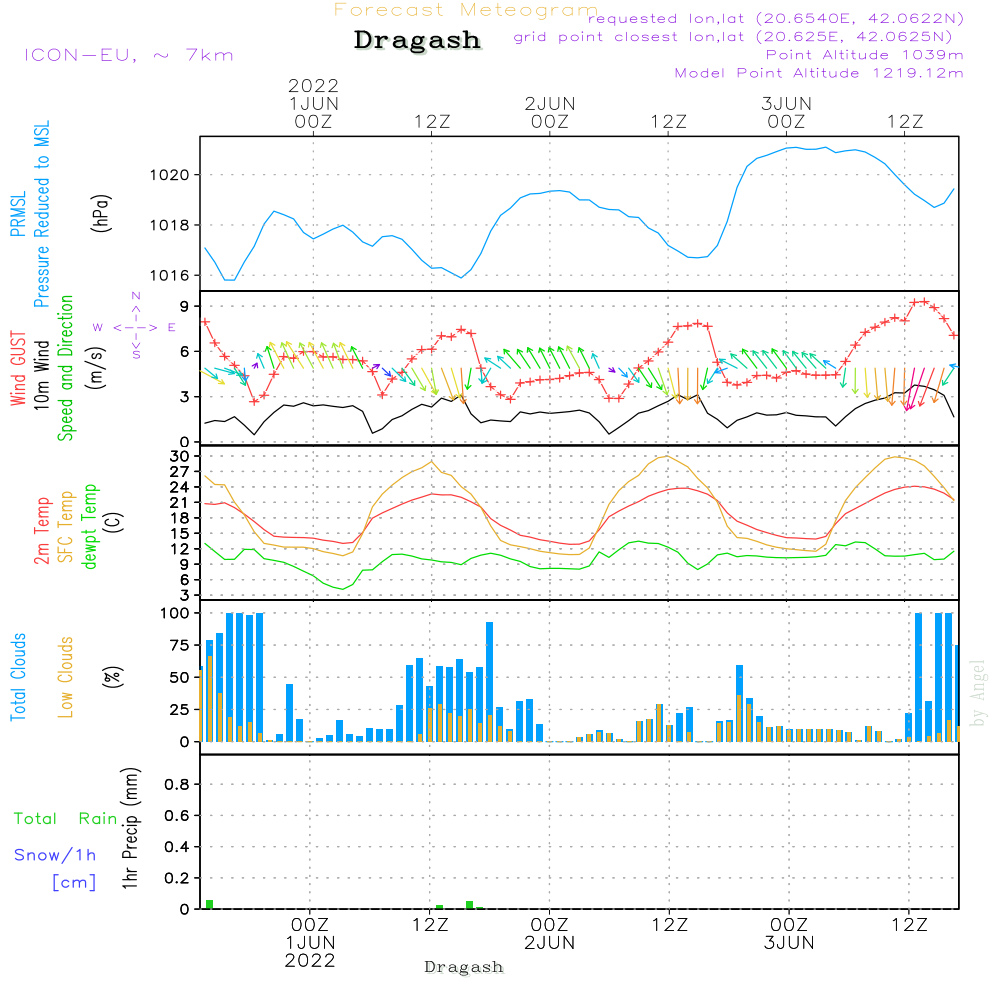Click the '[cm]' snow unit label
This screenshot has height=1000, width=1000.
tap(74, 882)
